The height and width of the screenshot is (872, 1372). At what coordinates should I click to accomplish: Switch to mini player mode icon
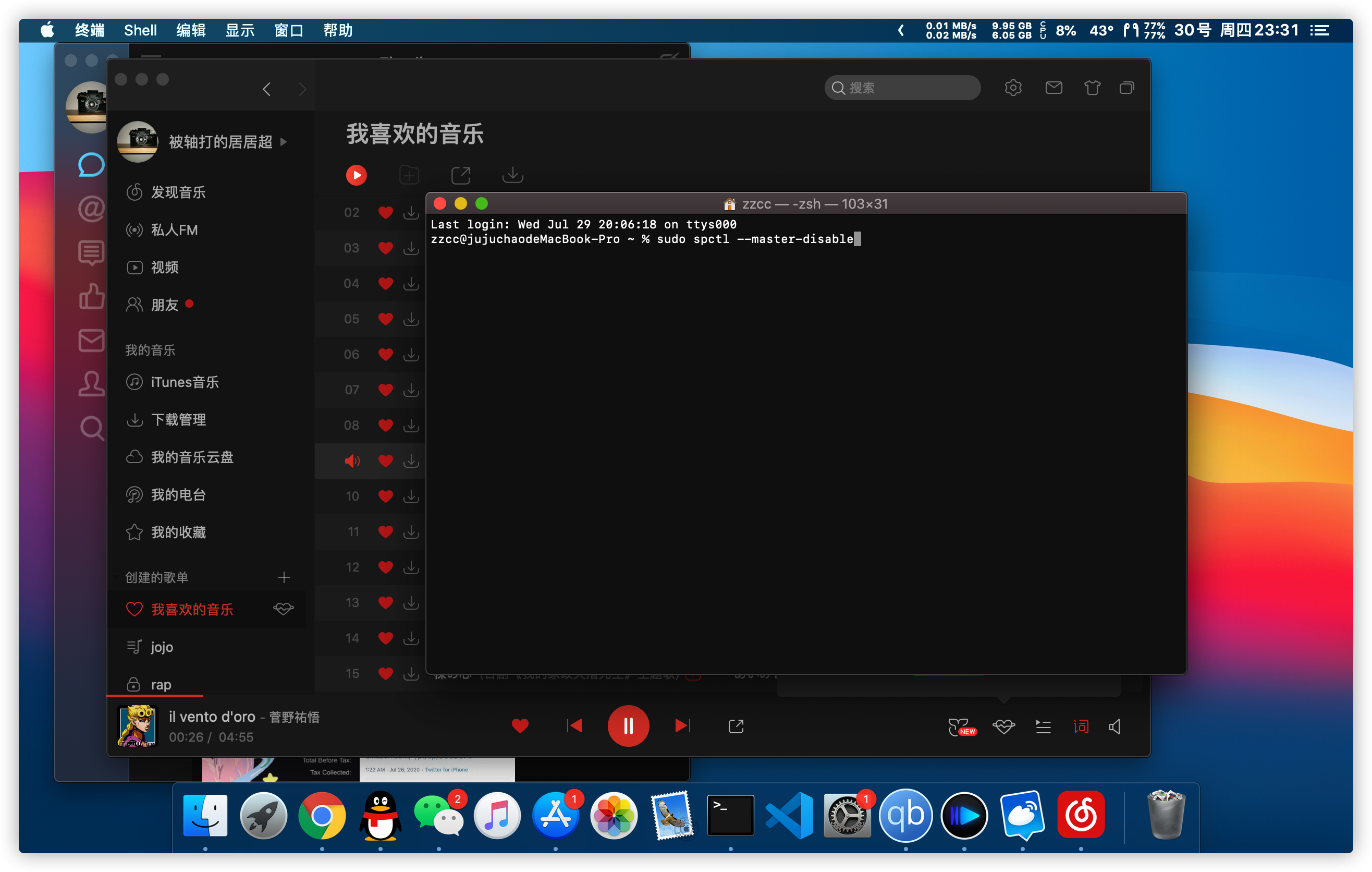coord(1126,88)
